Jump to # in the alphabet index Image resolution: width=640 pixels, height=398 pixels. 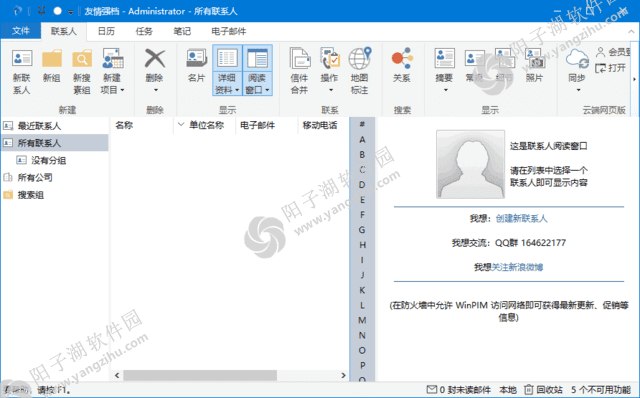(362, 124)
